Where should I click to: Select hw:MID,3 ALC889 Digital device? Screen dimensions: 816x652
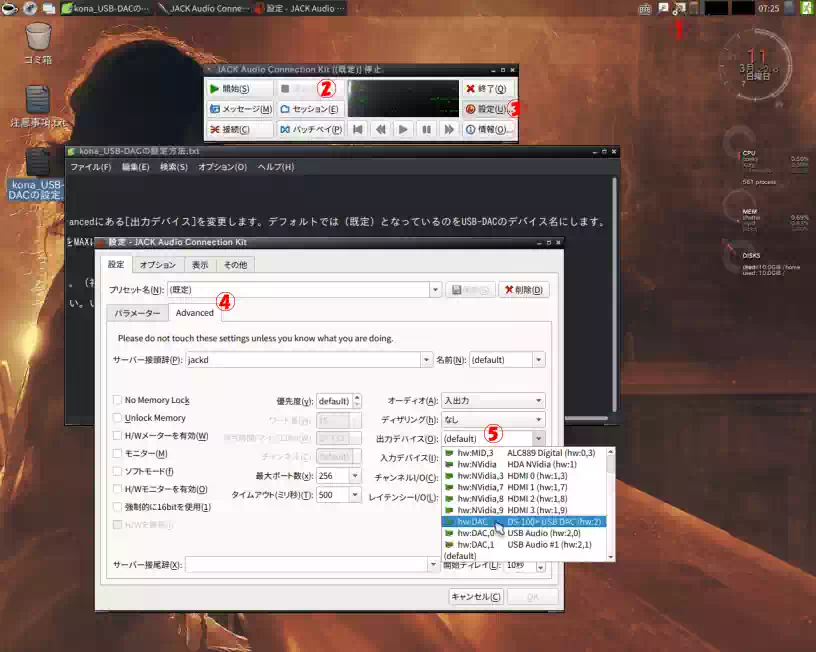tap(524, 453)
